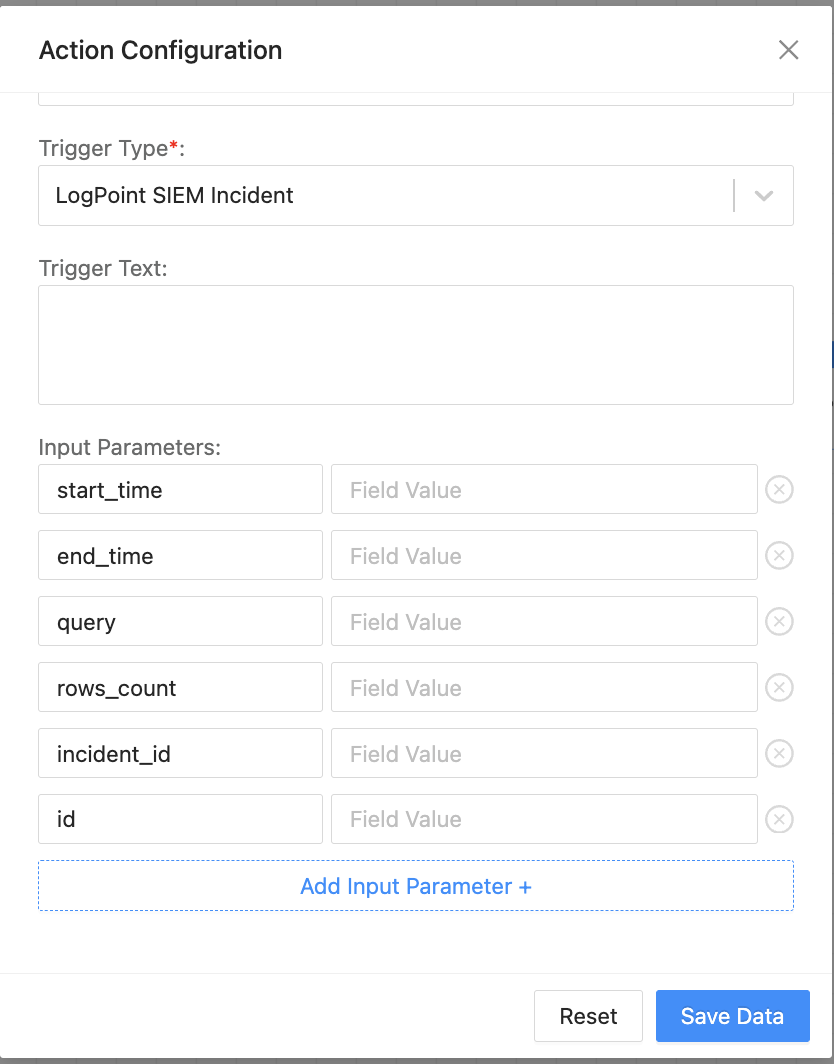The width and height of the screenshot is (834, 1064).
Task: Focus the incident_id field value input
Action: pyautogui.click(x=544, y=754)
